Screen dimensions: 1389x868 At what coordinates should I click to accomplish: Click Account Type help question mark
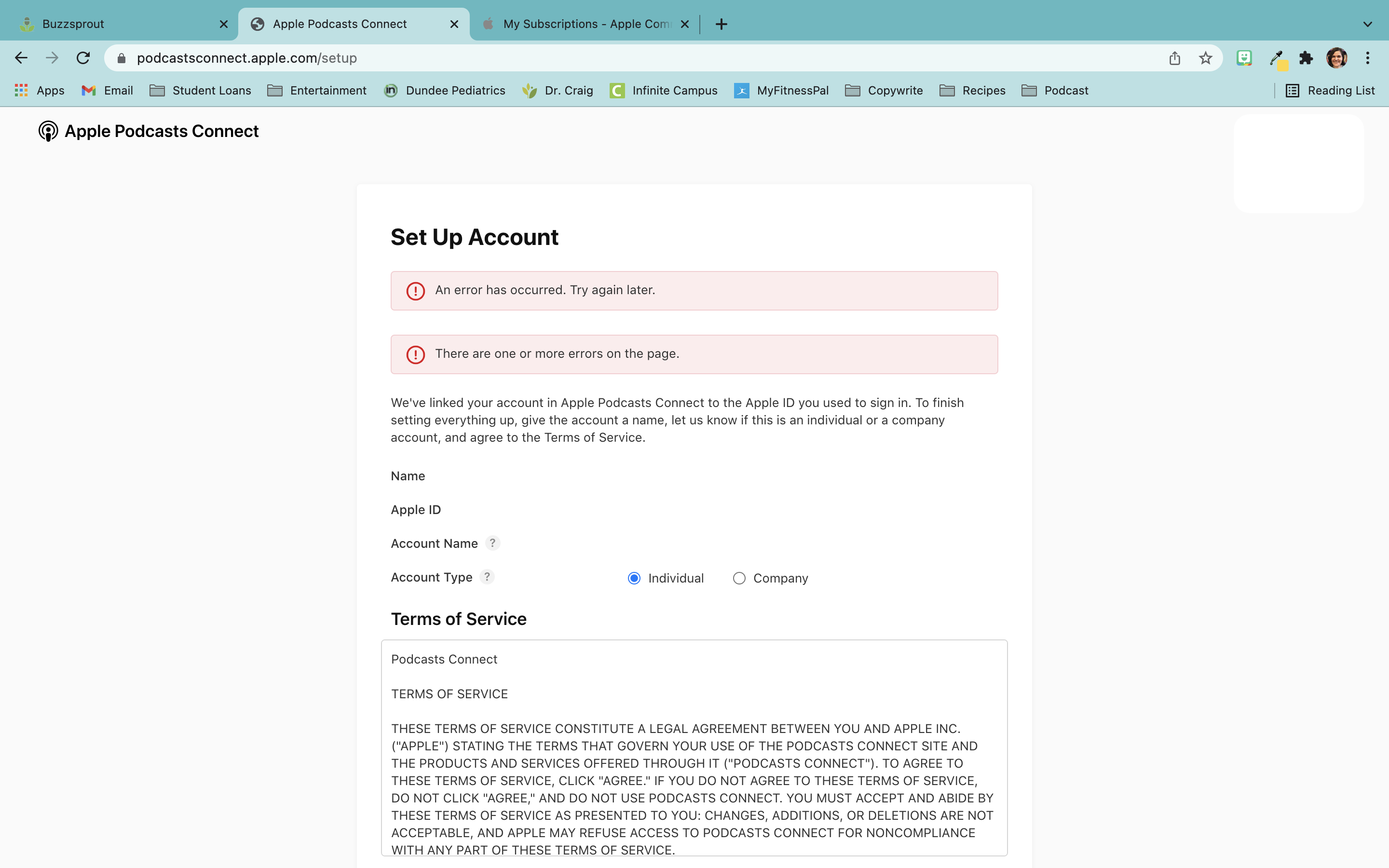point(487,577)
